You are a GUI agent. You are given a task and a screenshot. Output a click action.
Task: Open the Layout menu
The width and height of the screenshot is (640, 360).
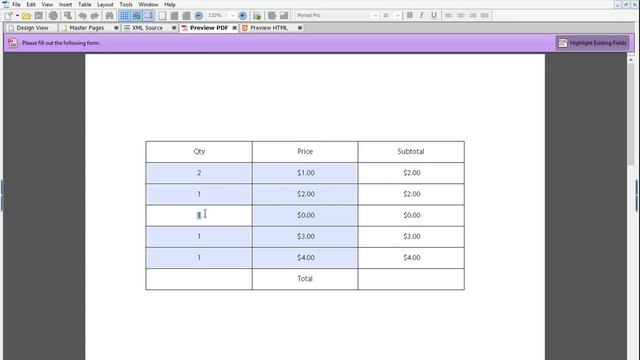(105, 4)
